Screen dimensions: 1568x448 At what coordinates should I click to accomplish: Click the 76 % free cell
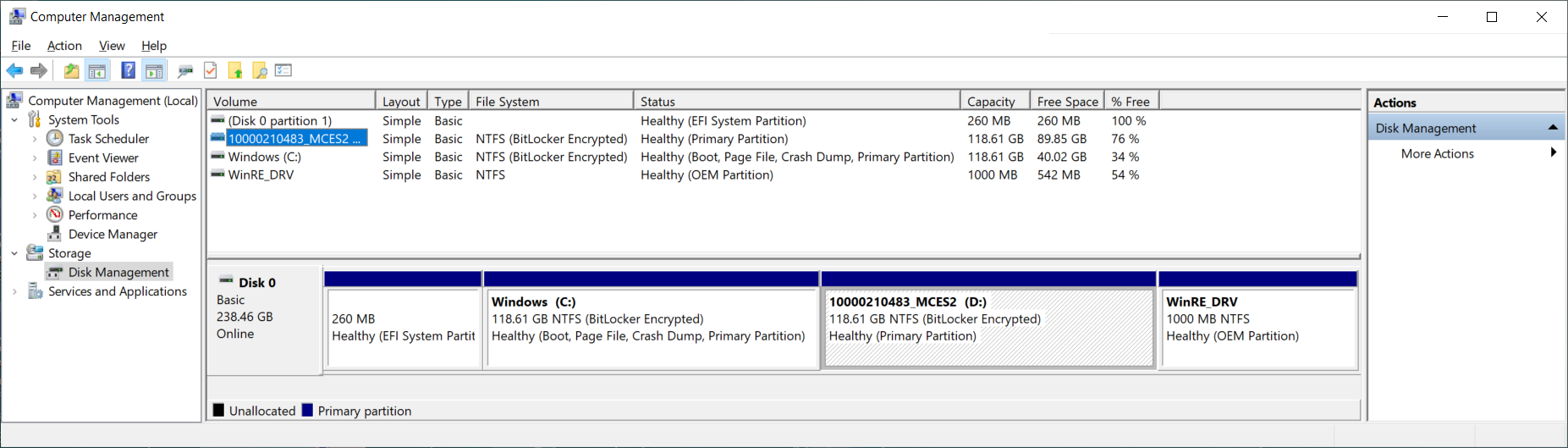click(1125, 138)
